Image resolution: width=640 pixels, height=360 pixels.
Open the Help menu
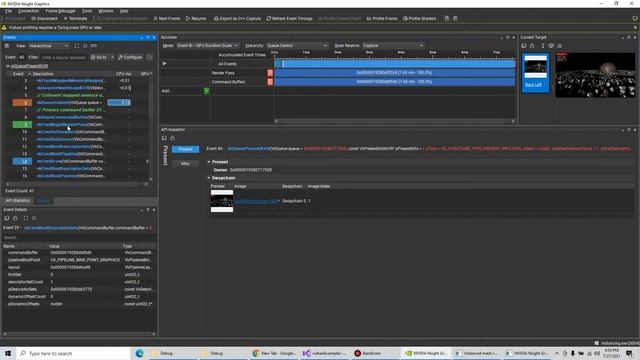(x=124, y=11)
